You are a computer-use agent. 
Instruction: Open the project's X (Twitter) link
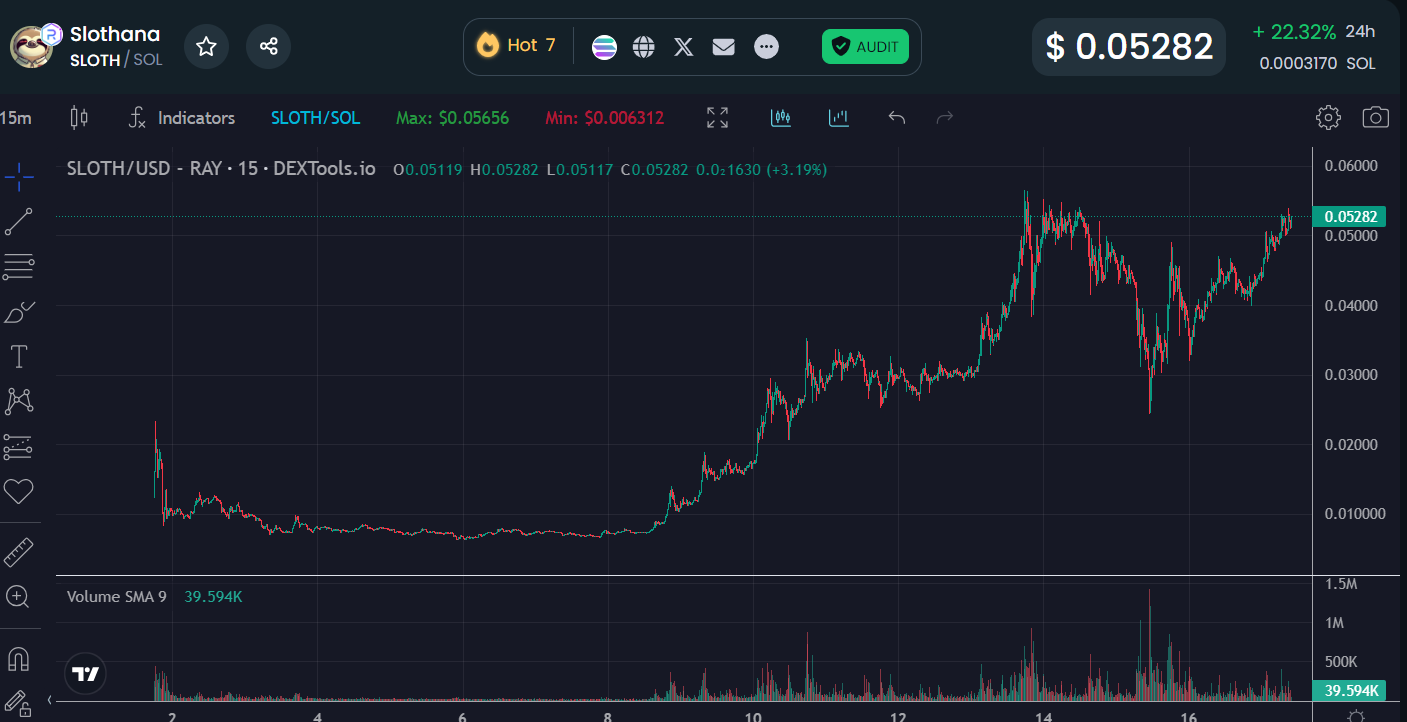click(684, 46)
